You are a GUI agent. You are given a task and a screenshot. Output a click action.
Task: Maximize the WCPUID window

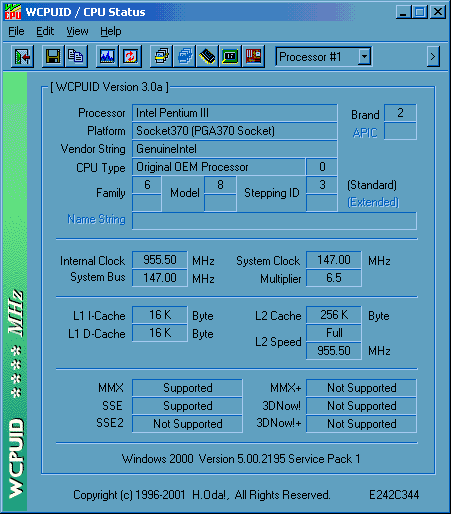point(420,12)
